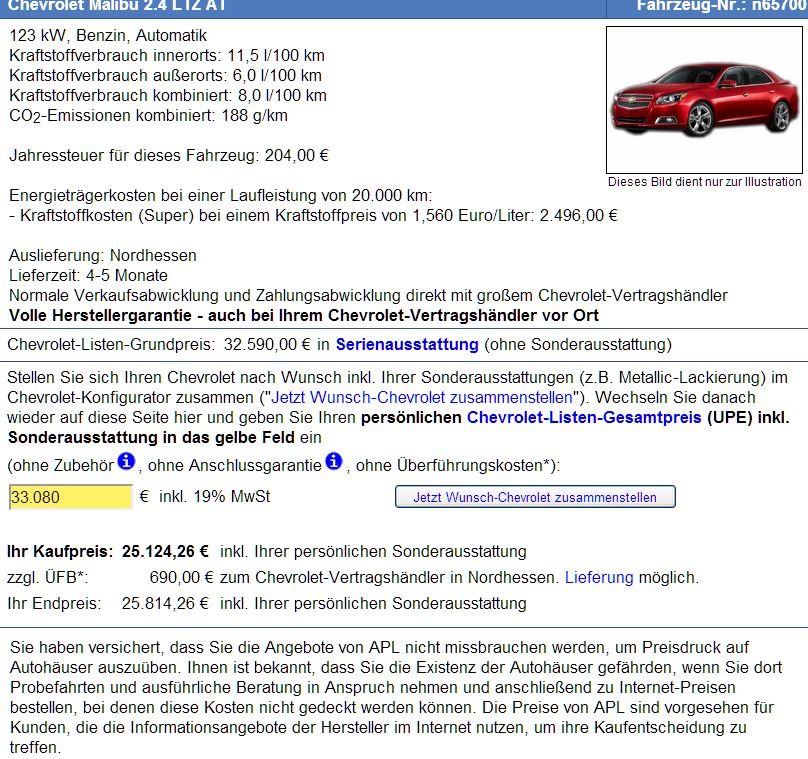Screen dimensions: 808x759
Task: Click the Listen-Grundpreis value 32.590,00 €
Action: coord(264,345)
